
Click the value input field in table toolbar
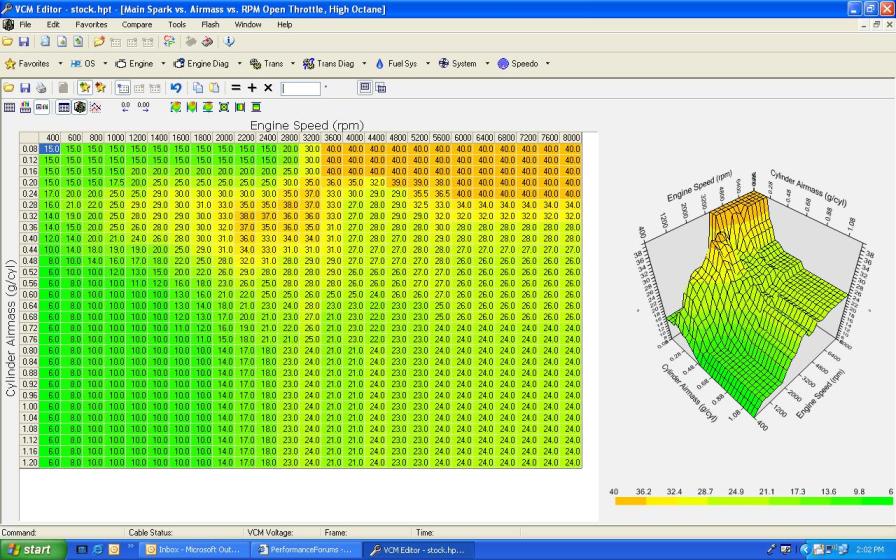click(301, 89)
